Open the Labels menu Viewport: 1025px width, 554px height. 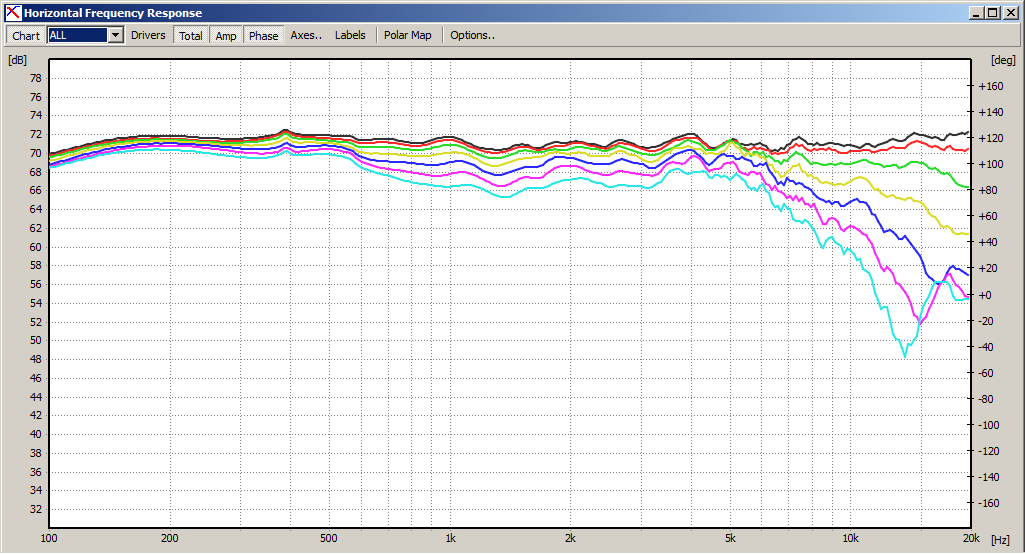pyautogui.click(x=350, y=35)
